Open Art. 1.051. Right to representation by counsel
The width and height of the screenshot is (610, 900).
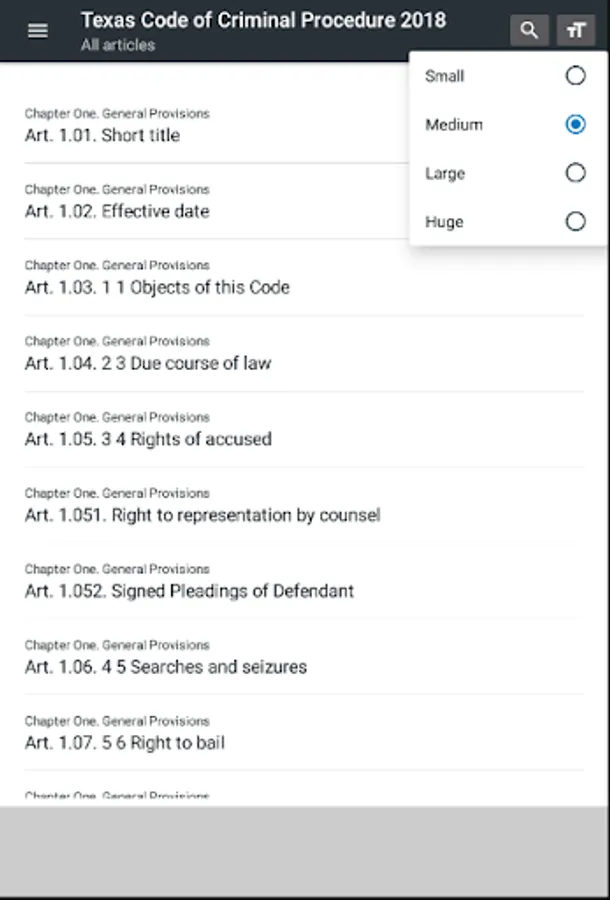point(202,515)
